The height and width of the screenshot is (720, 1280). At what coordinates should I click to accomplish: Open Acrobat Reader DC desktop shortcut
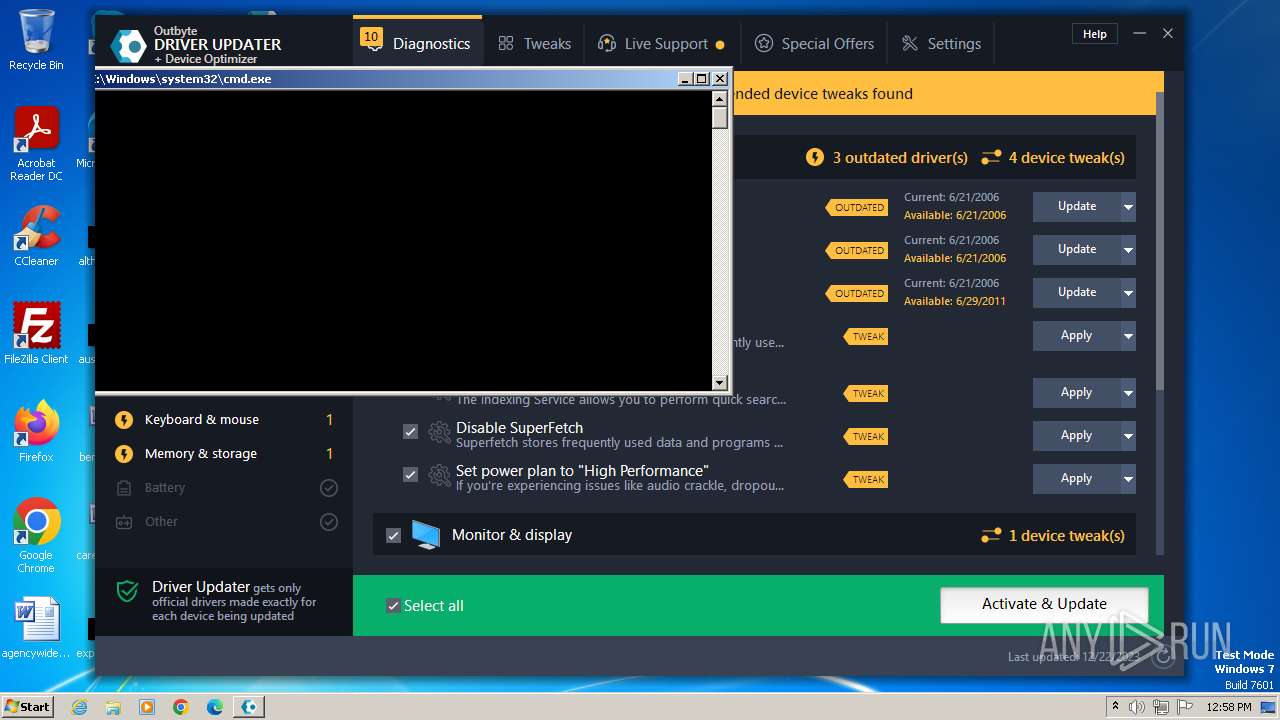tap(36, 144)
